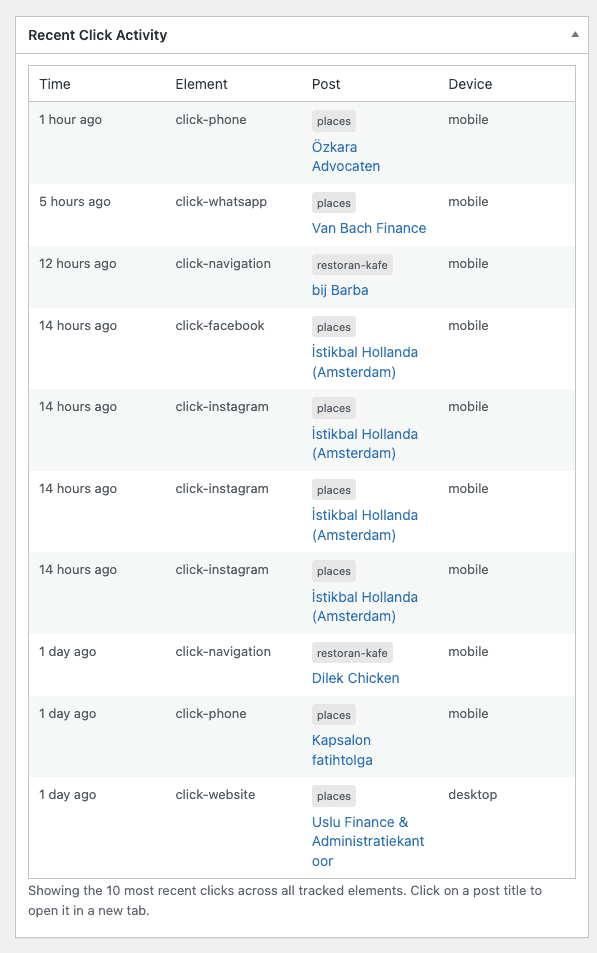The image size is (597, 953).
Task: Open the Dilek Chicken post link
Action: (356, 678)
